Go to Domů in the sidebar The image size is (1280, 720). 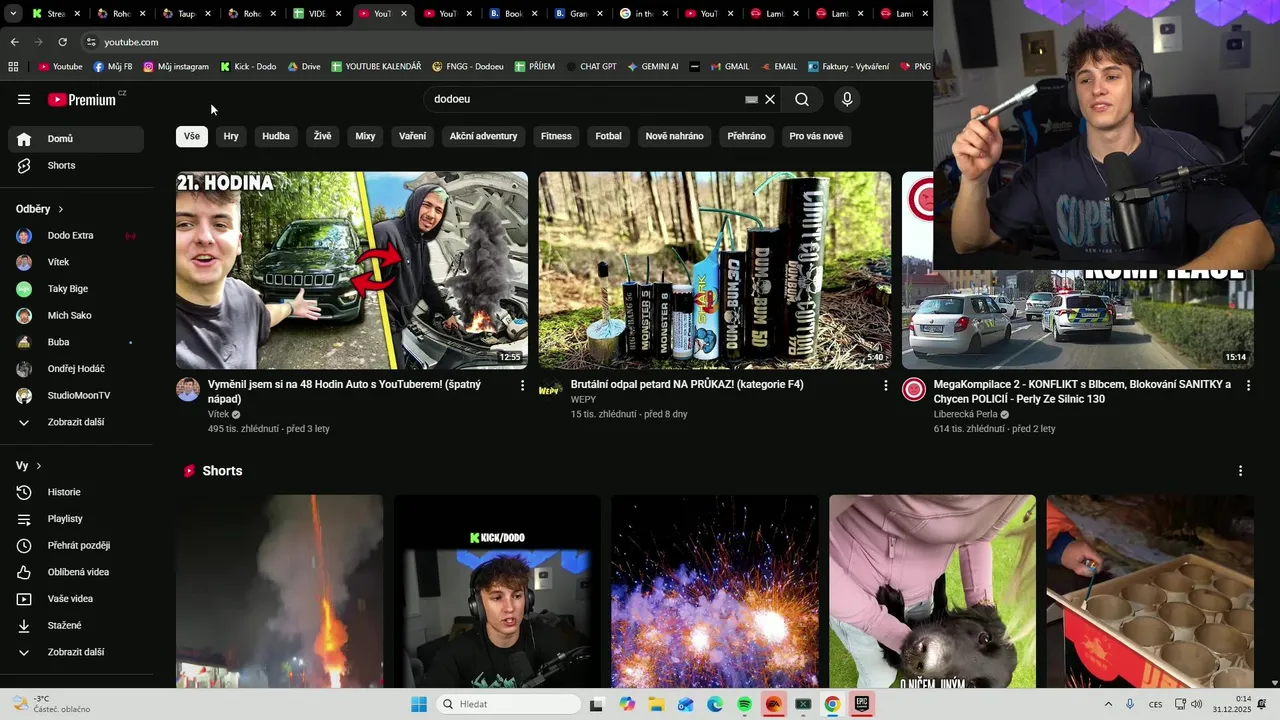(76, 139)
